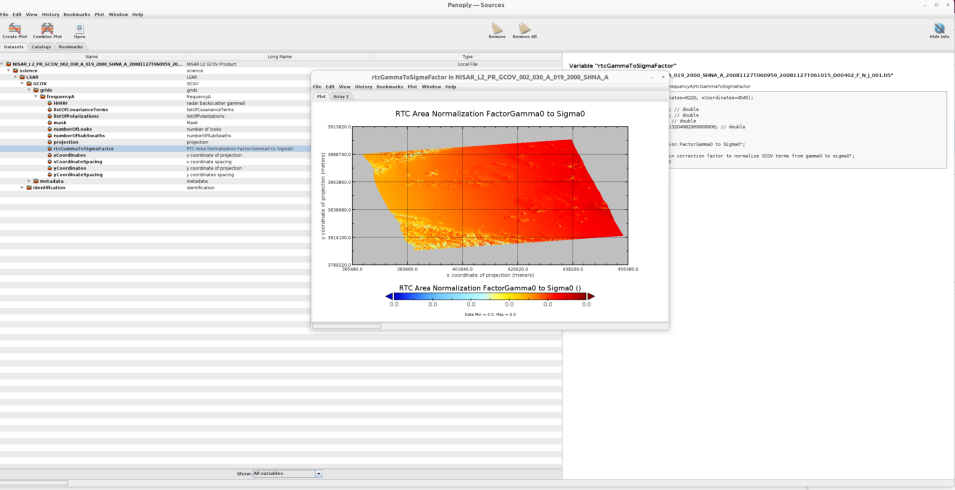Switch to the Bookmarks tab
The image size is (955, 490).
(71, 47)
